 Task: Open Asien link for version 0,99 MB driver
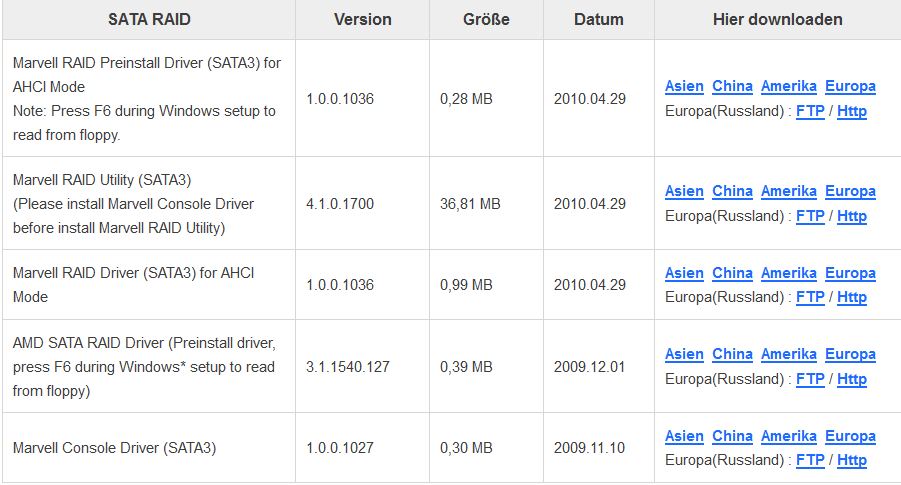coord(684,273)
